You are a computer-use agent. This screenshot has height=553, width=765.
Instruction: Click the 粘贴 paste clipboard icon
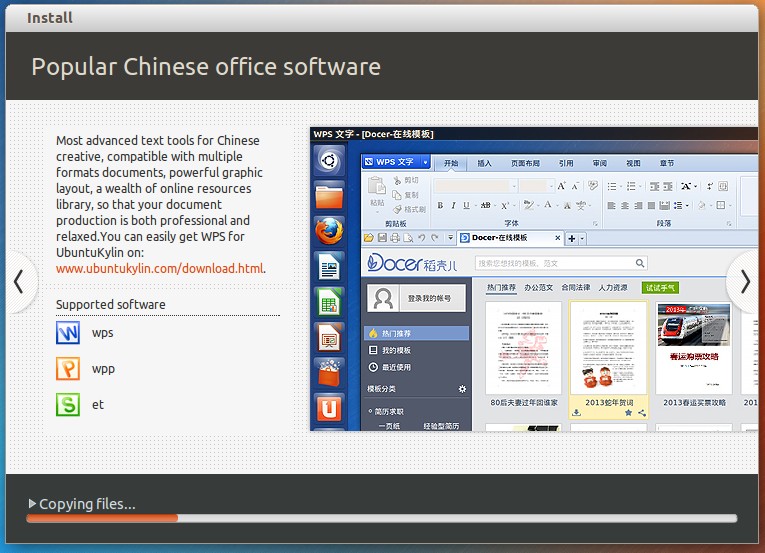pyautogui.click(x=377, y=186)
